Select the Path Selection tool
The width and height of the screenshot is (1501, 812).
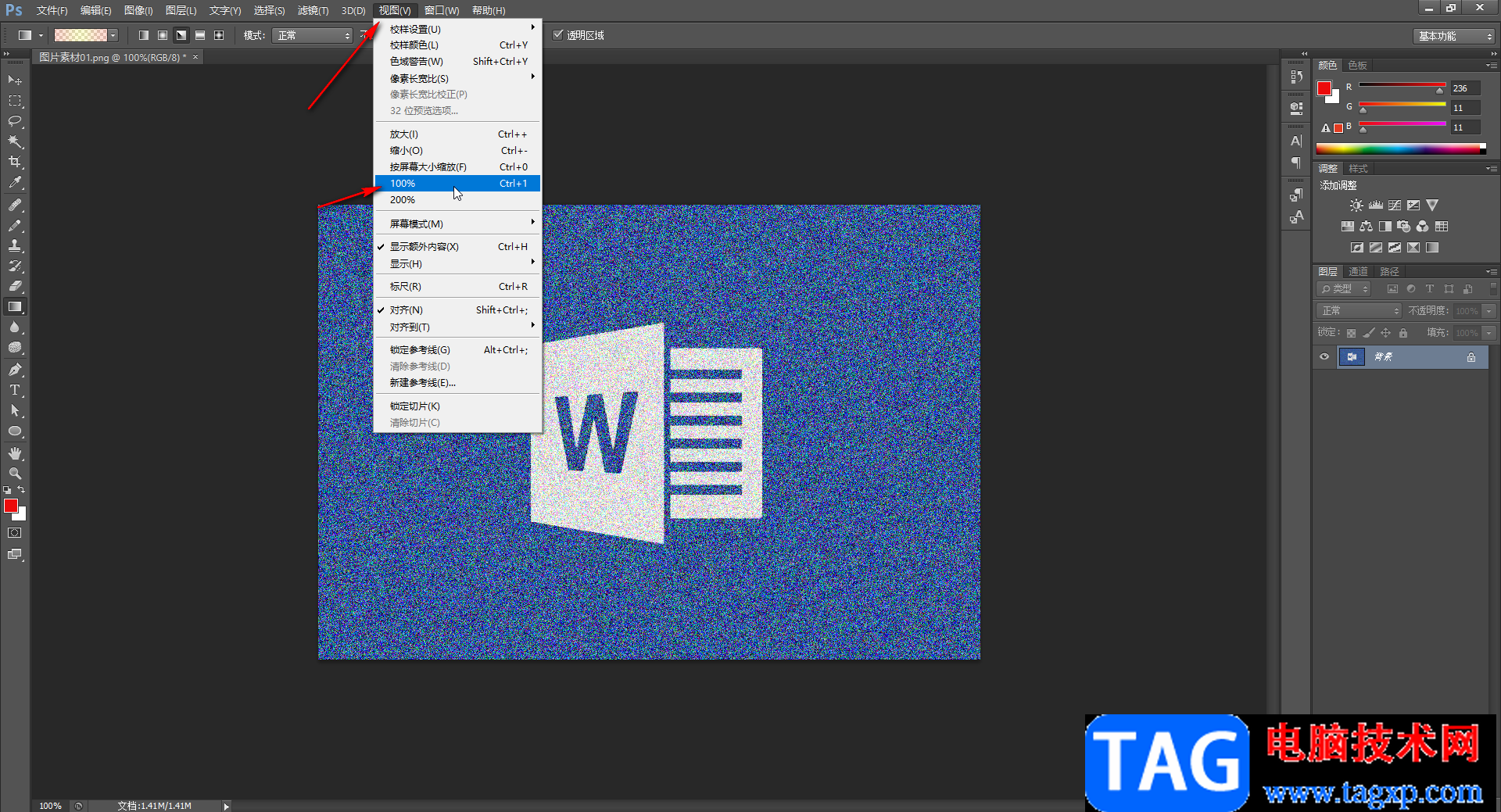click(x=15, y=410)
